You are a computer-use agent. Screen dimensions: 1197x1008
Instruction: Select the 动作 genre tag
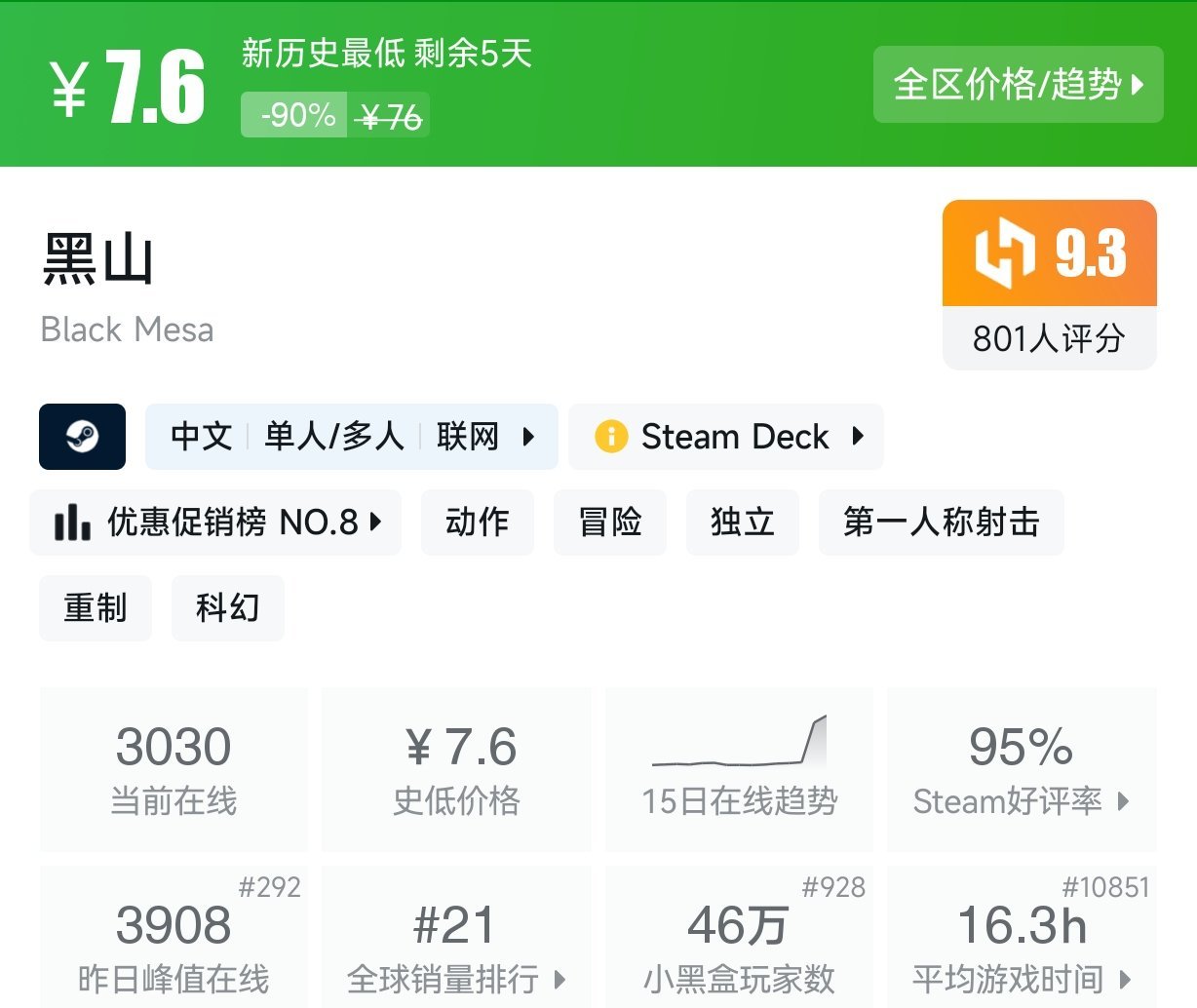click(478, 523)
